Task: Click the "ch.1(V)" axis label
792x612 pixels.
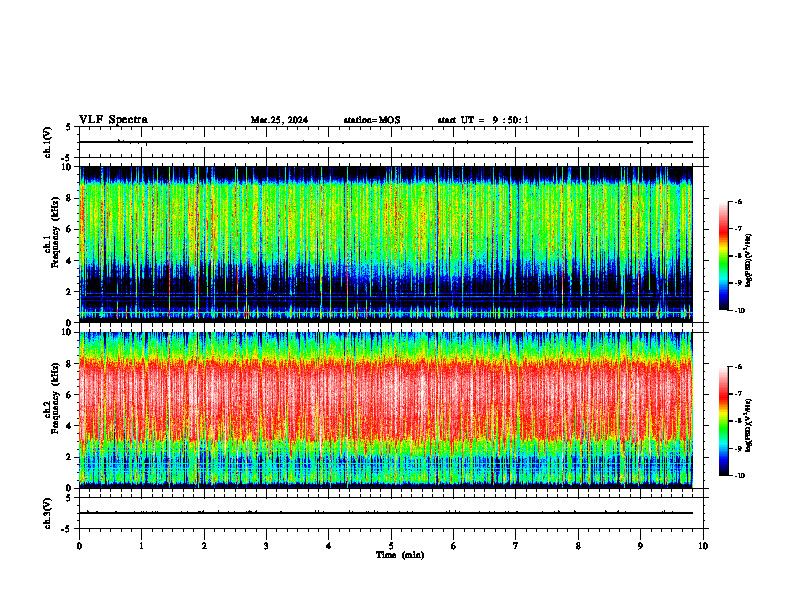Action: coord(48,142)
